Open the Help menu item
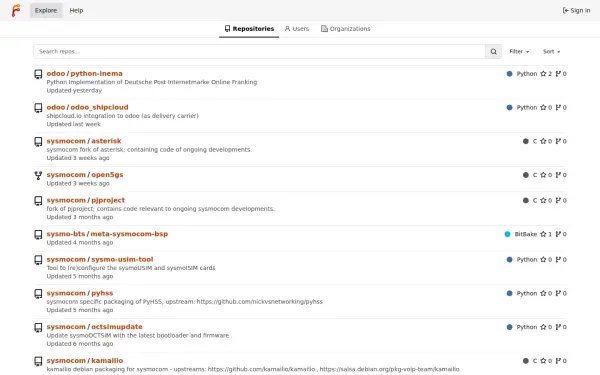Viewport: 600px width, 375px height. pos(76,10)
